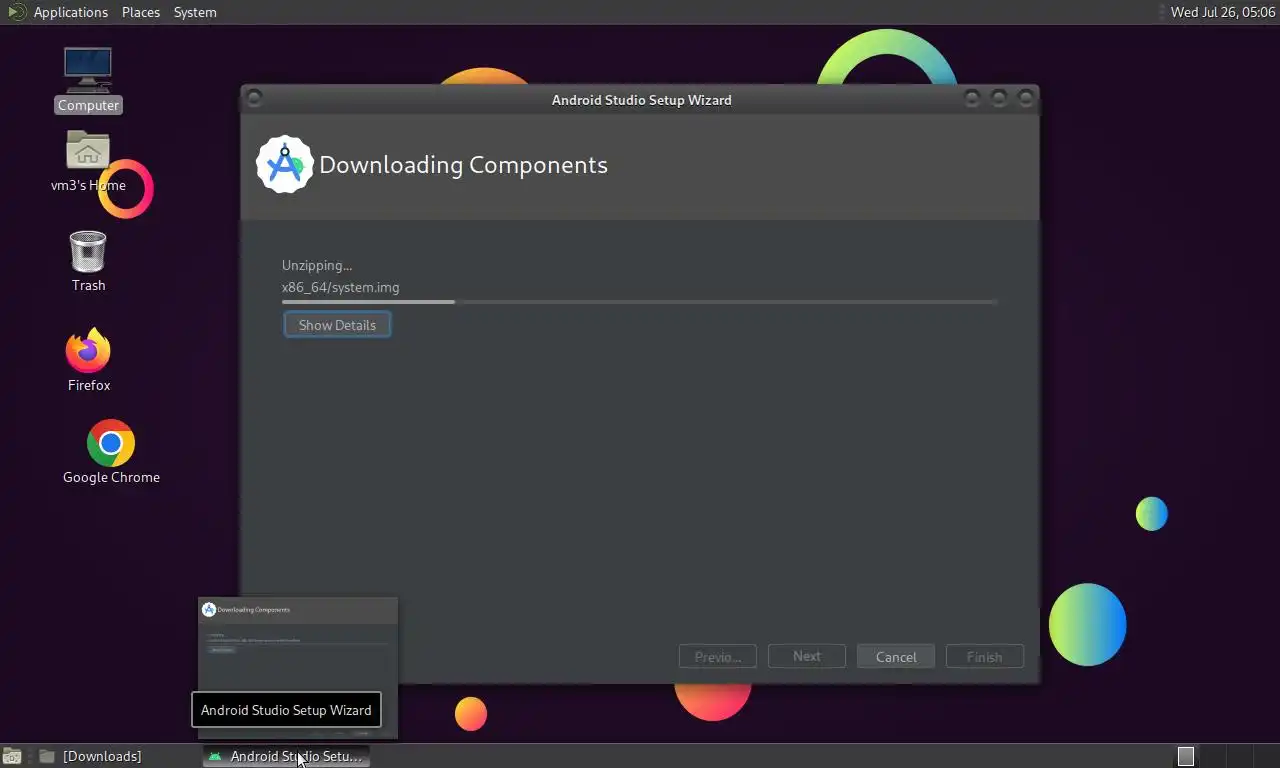The image size is (1280, 768).
Task: Cancel the component download
Action: point(896,657)
